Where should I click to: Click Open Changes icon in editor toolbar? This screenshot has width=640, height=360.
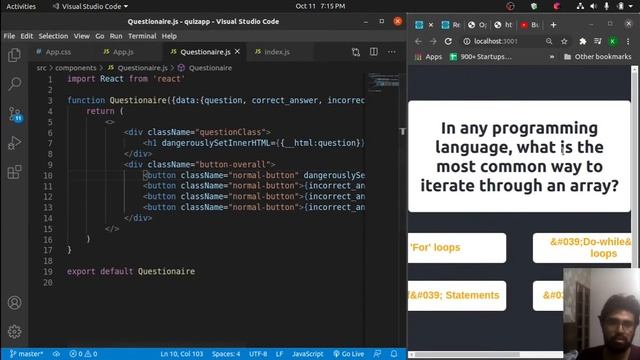tap(356, 52)
